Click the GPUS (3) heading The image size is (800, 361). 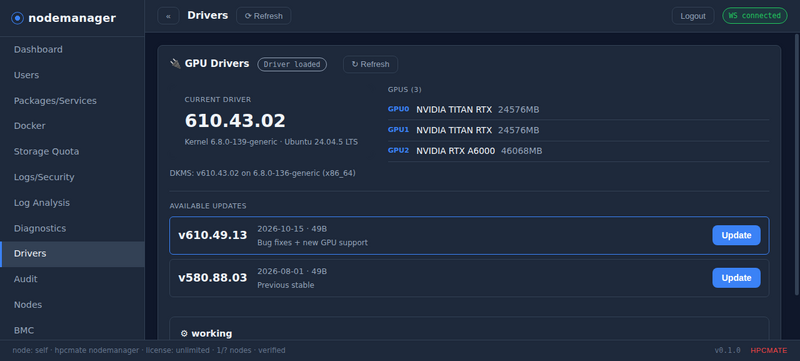click(x=405, y=90)
